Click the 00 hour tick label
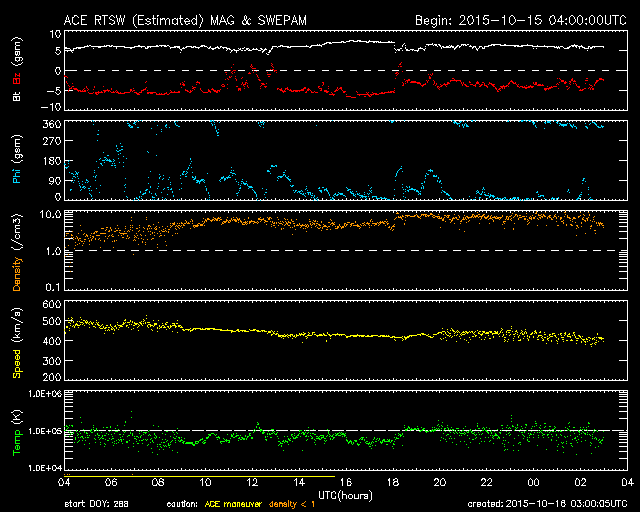Image resolution: width=640 pixels, height=512 pixels. [x=532, y=482]
